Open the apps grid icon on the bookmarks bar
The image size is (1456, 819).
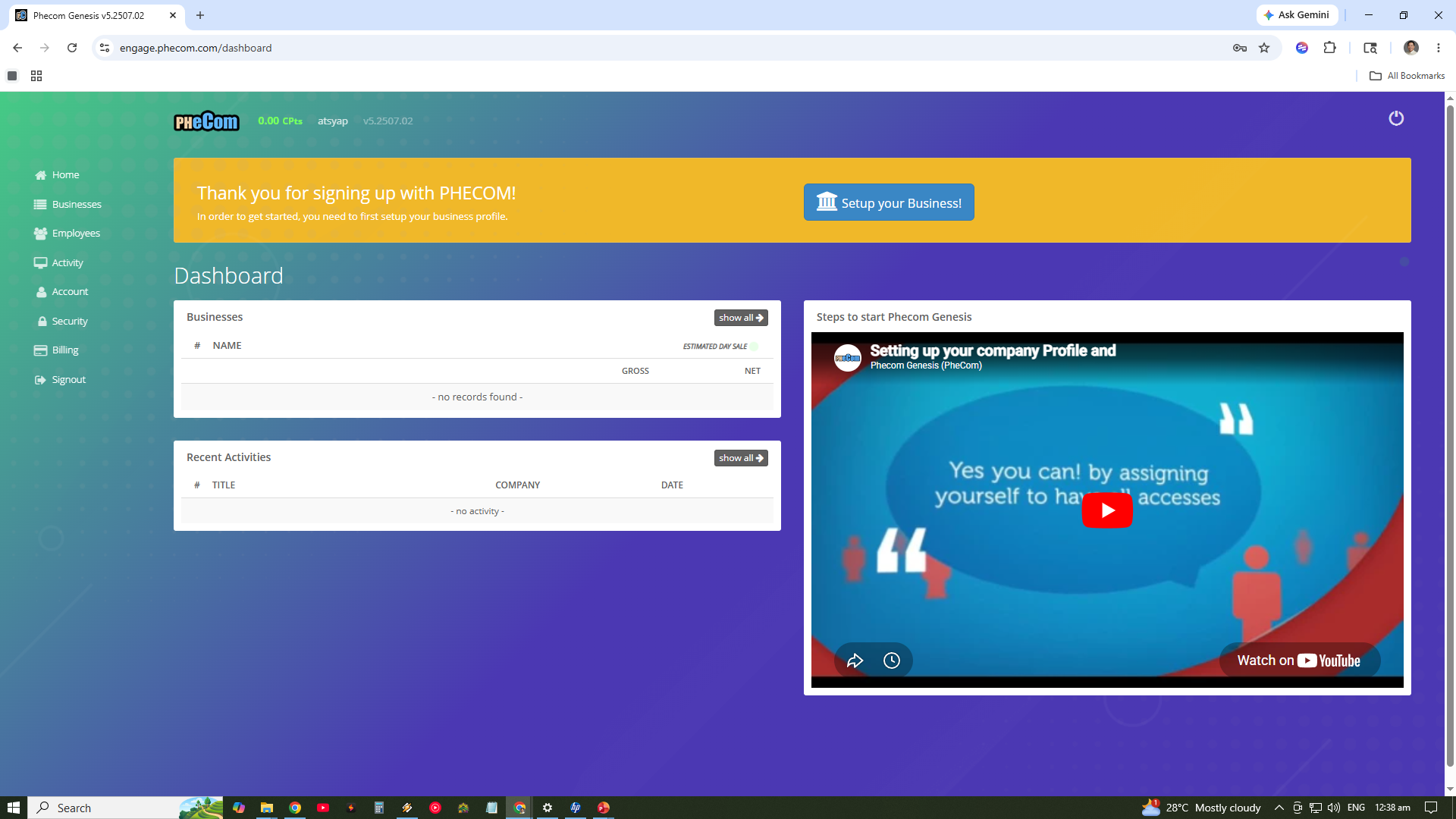tap(36, 76)
